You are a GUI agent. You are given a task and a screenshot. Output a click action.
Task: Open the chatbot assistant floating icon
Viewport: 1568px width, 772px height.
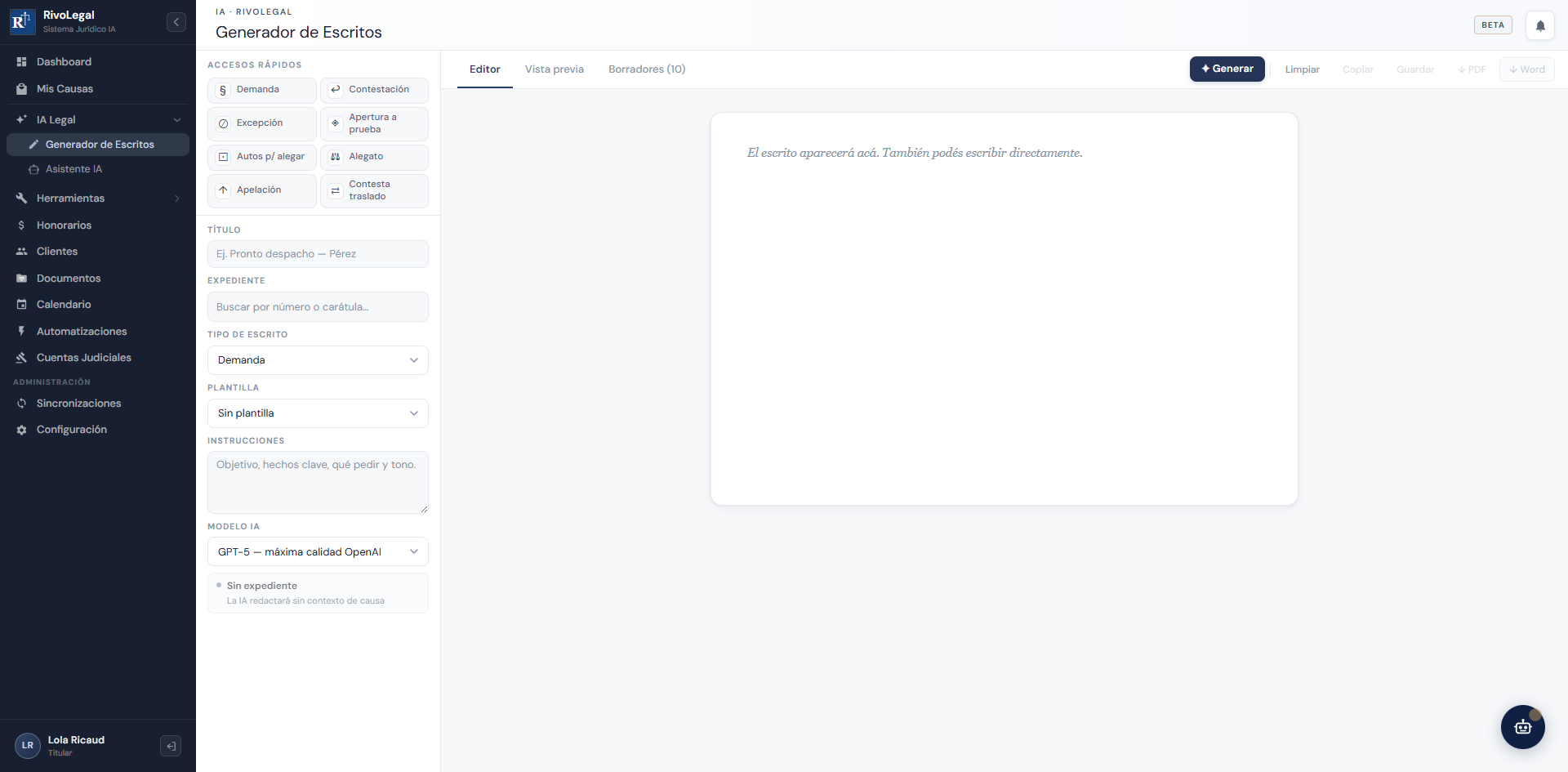(1522, 727)
